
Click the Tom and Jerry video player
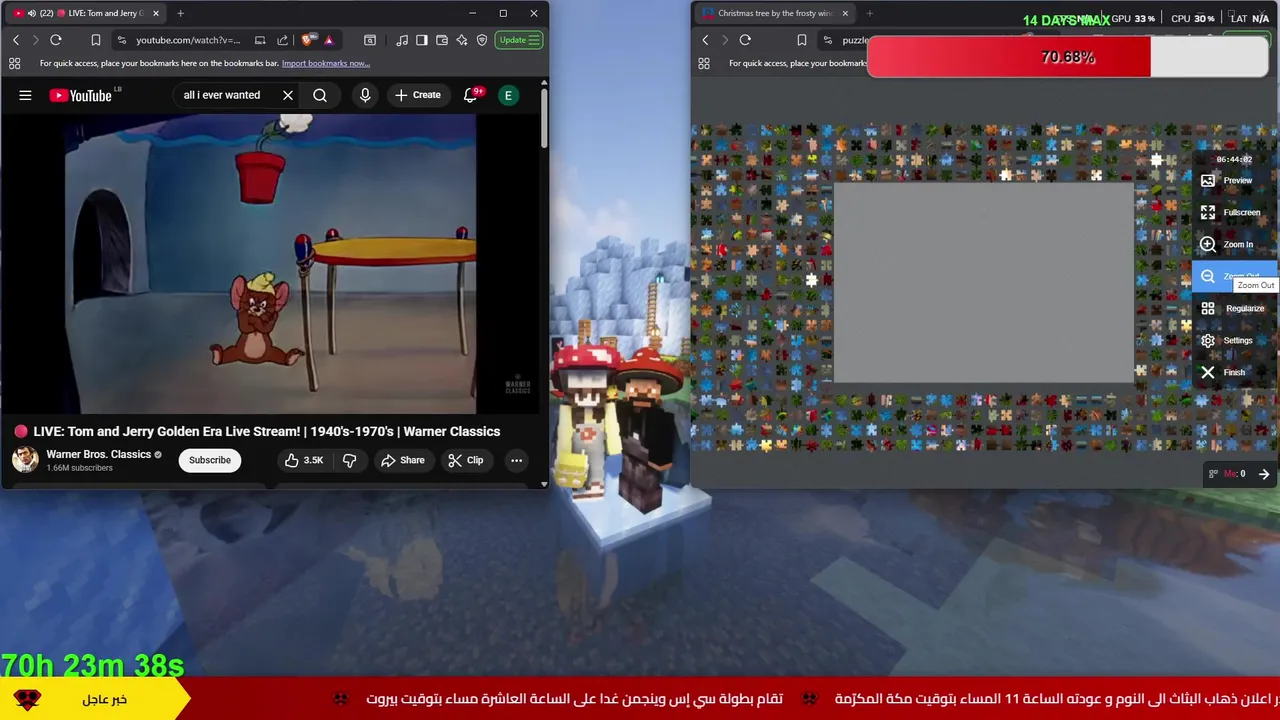click(x=270, y=264)
